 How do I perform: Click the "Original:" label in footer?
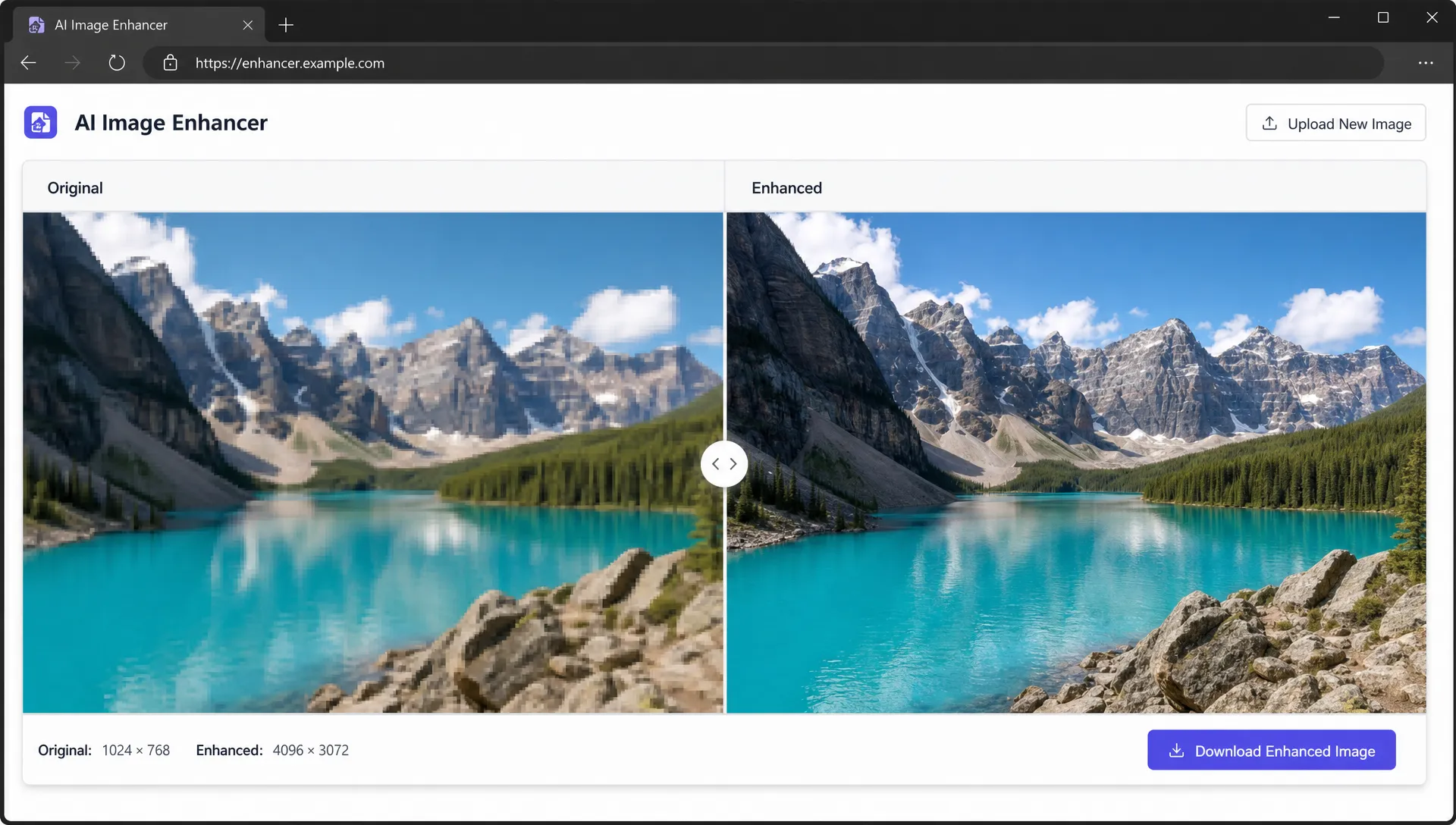pyautogui.click(x=64, y=750)
